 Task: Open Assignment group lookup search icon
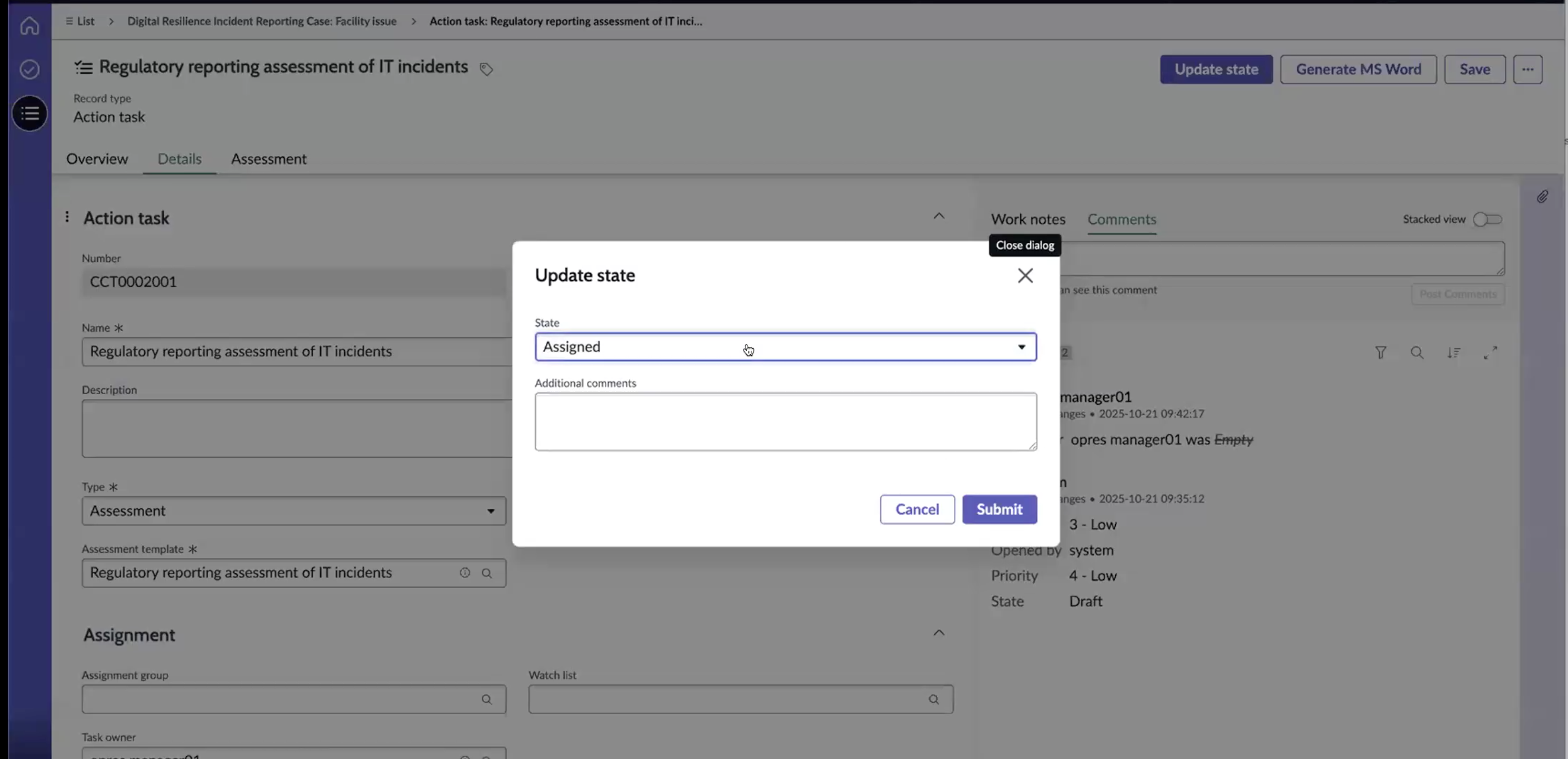pyautogui.click(x=486, y=700)
